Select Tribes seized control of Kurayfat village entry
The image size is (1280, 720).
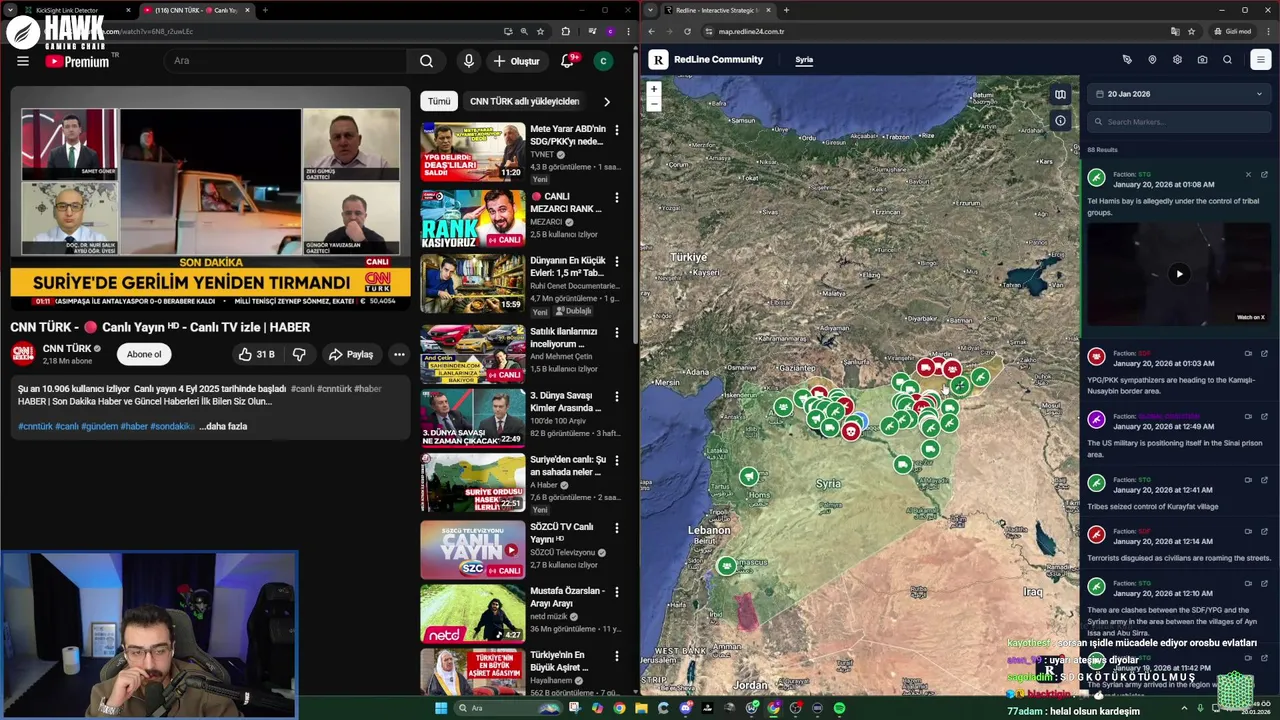(x=1179, y=492)
